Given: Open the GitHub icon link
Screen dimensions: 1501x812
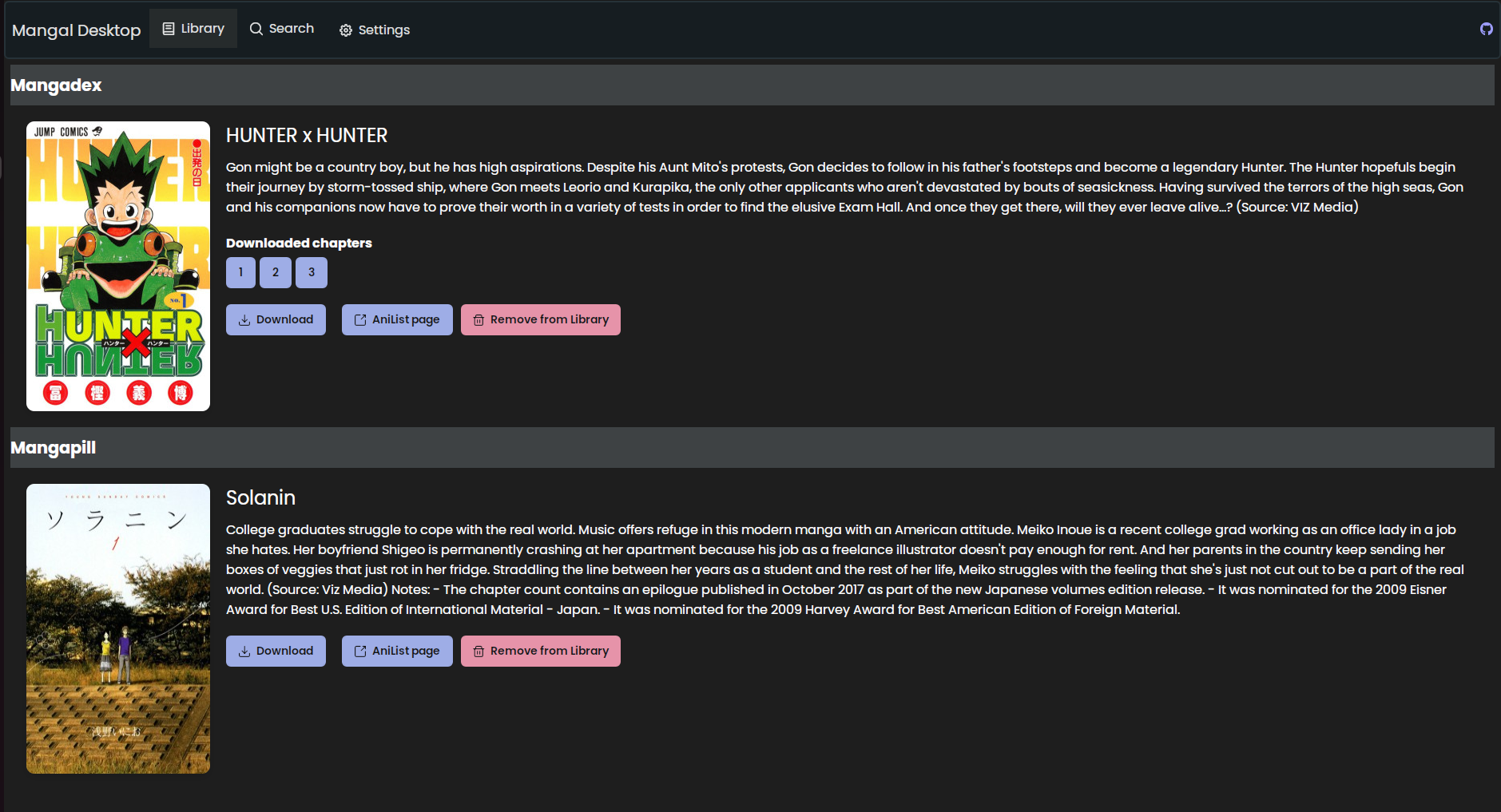Looking at the screenshot, I should coord(1486,29).
